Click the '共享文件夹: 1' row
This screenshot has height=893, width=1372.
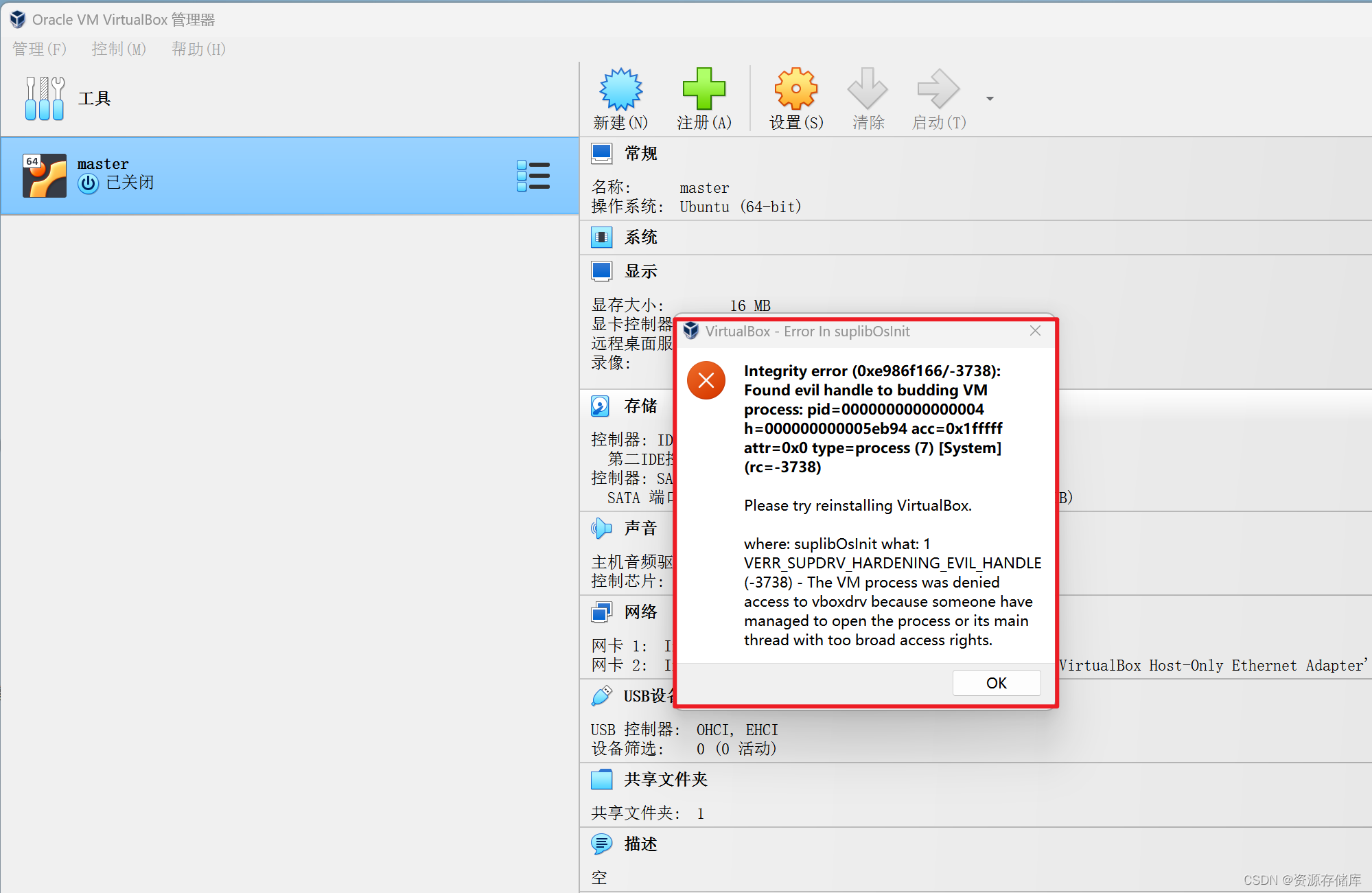coord(647,813)
